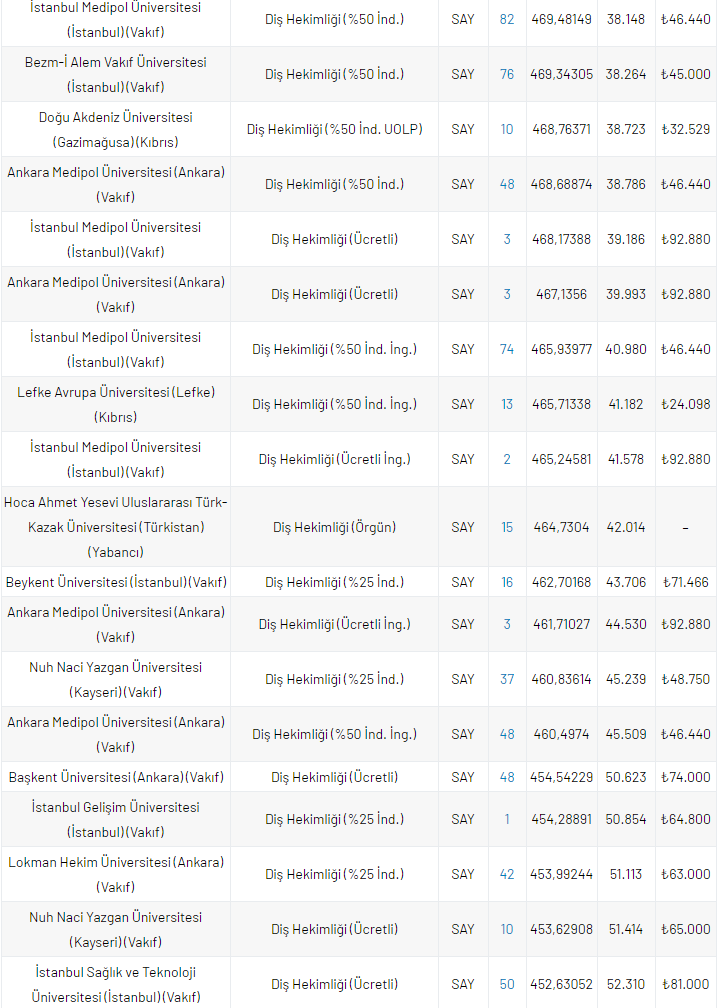Click Beykent Üniversitesi quota link 16
This screenshot has width=719, height=1008.
(507, 582)
